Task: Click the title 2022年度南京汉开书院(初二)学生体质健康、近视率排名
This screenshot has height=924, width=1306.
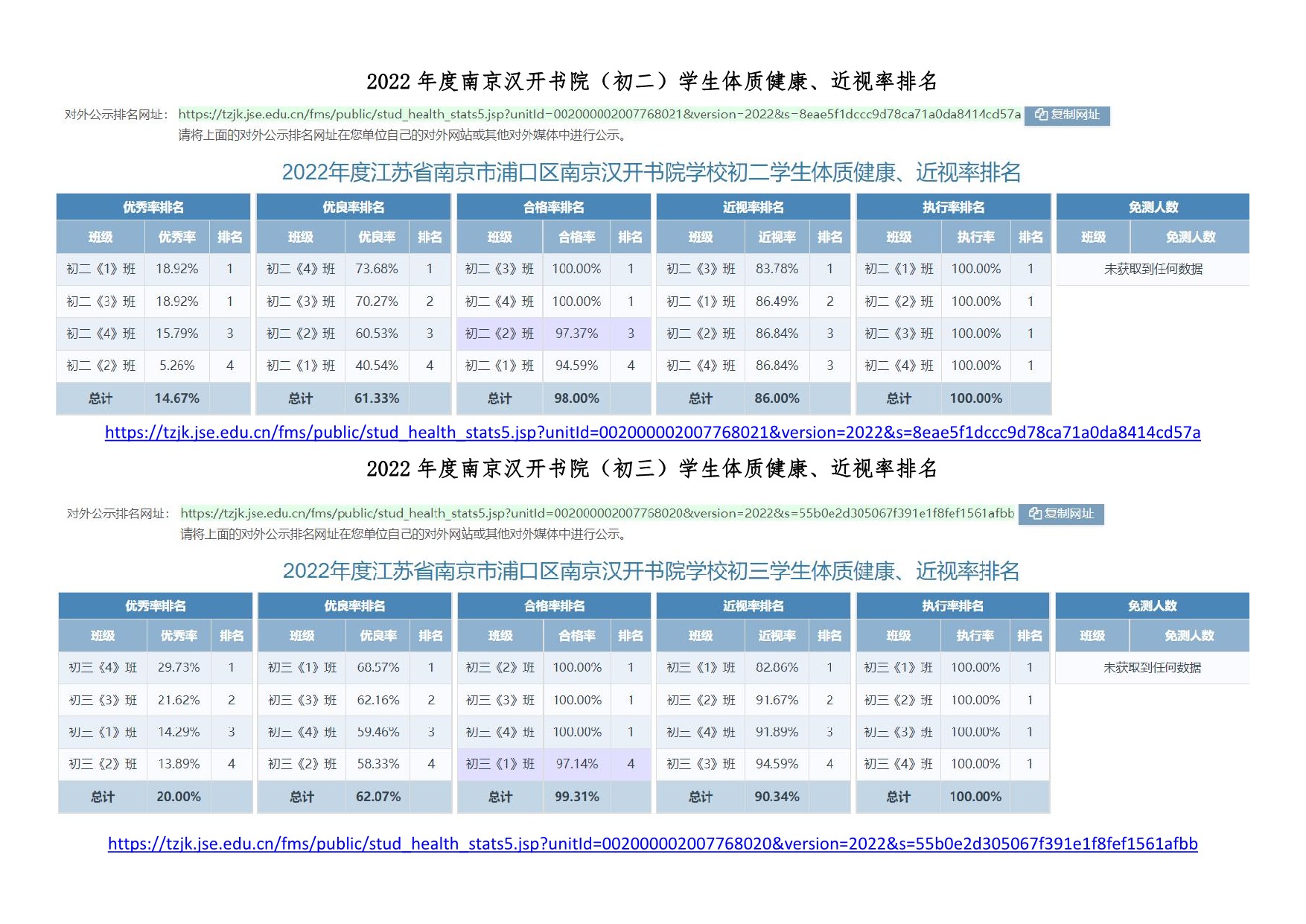Action: tap(652, 81)
